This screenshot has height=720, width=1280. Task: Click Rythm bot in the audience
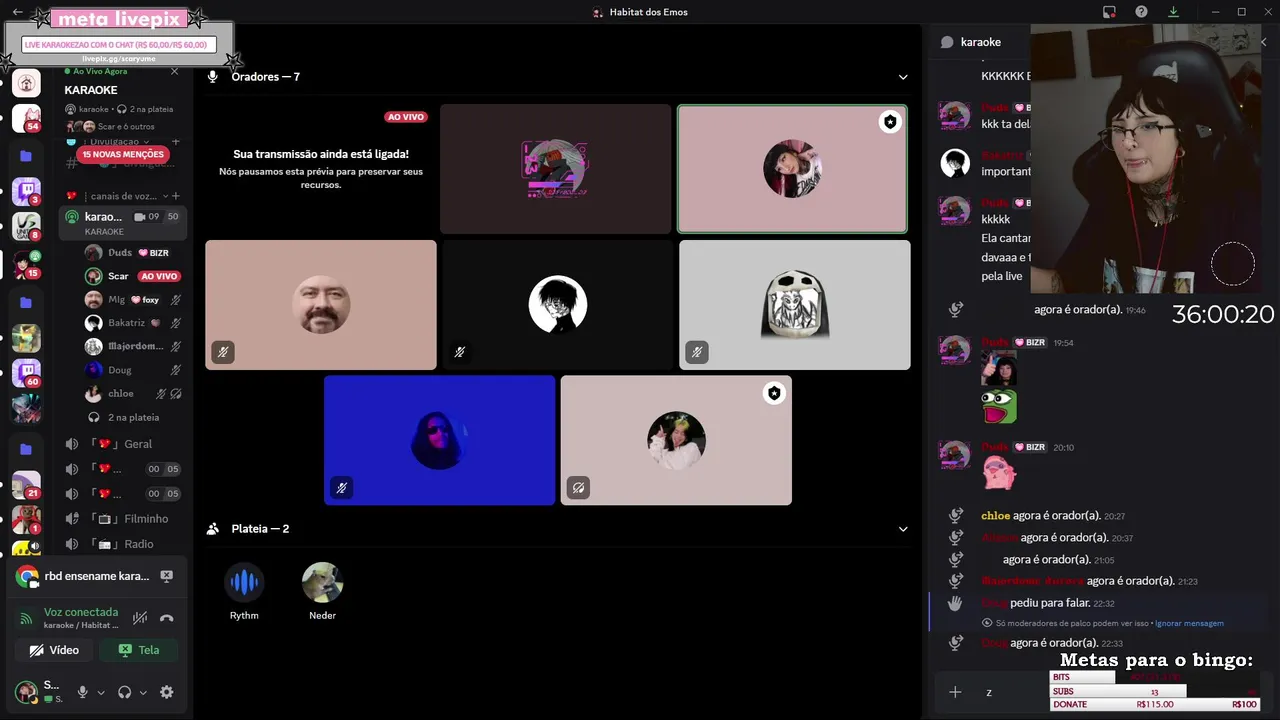[x=244, y=591]
